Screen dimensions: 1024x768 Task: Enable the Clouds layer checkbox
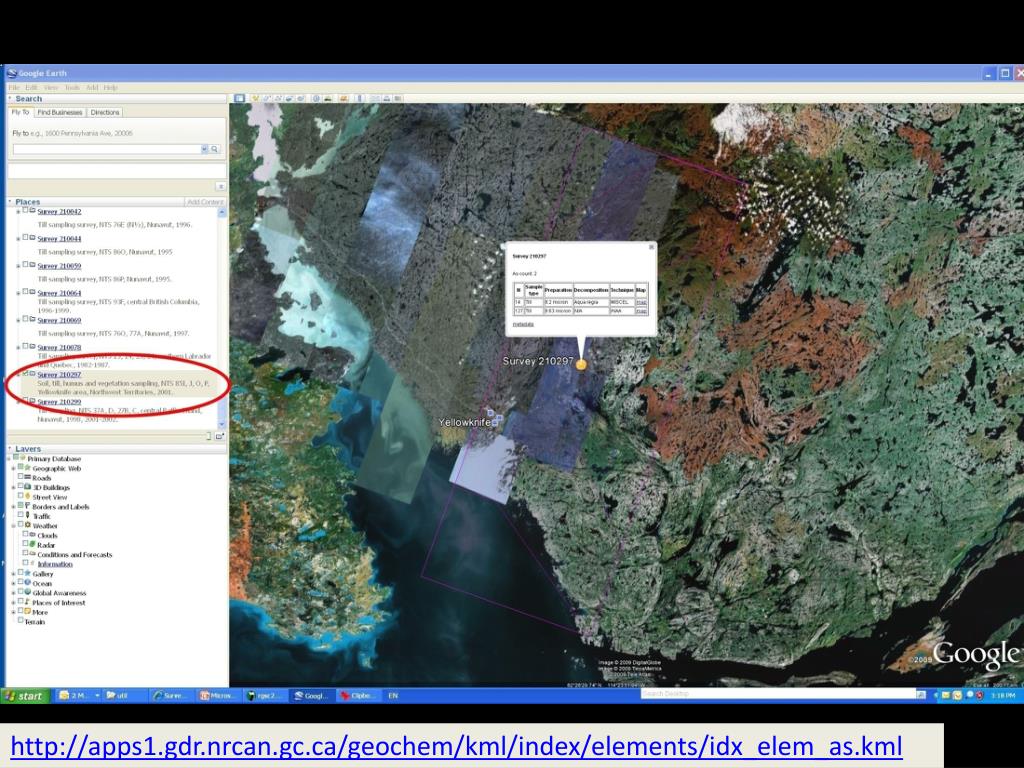coord(25,535)
